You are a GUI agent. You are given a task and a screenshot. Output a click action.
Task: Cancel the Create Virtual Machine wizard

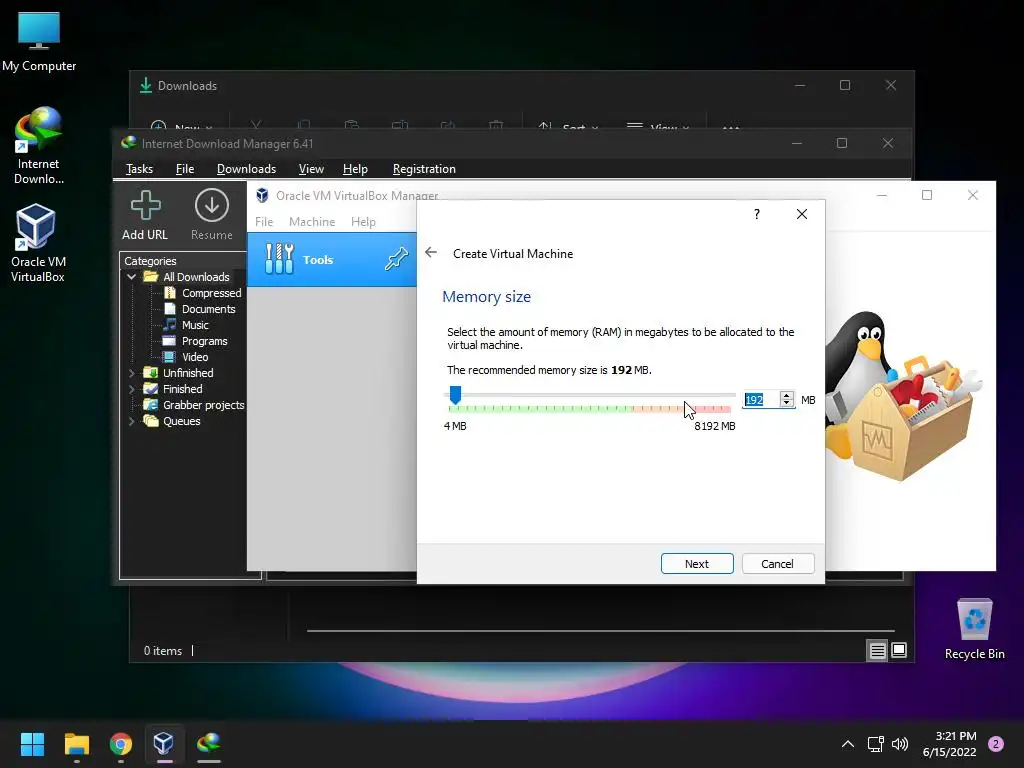coord(777,564)
